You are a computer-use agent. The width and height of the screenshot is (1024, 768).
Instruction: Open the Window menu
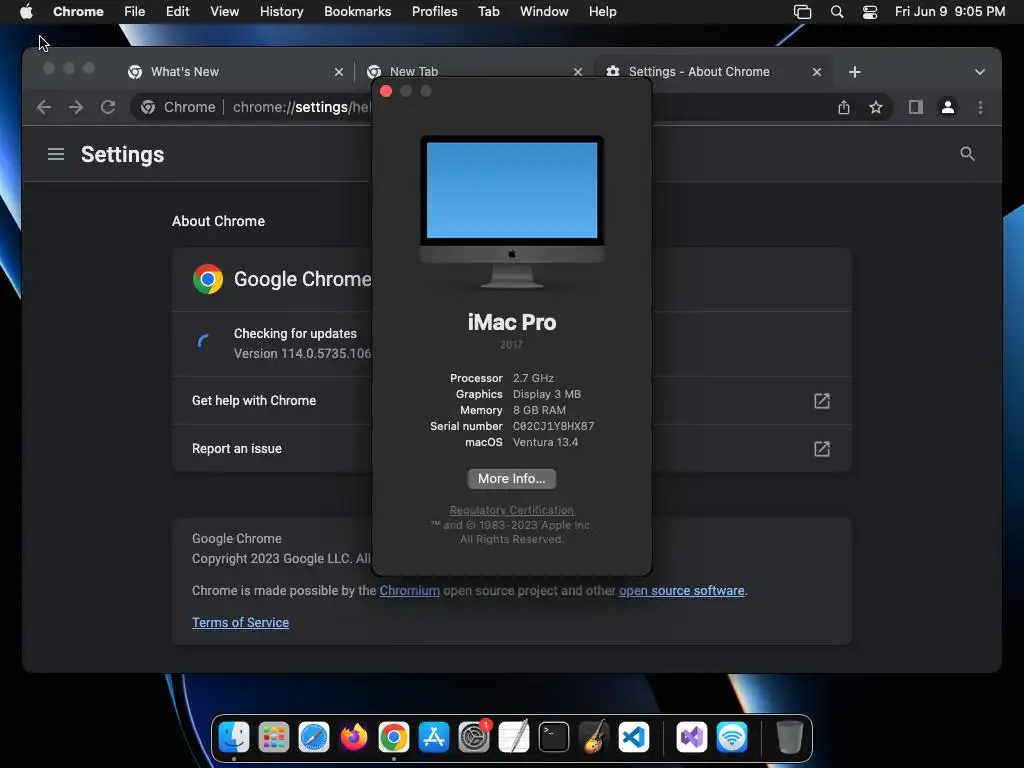click(544, 12)
